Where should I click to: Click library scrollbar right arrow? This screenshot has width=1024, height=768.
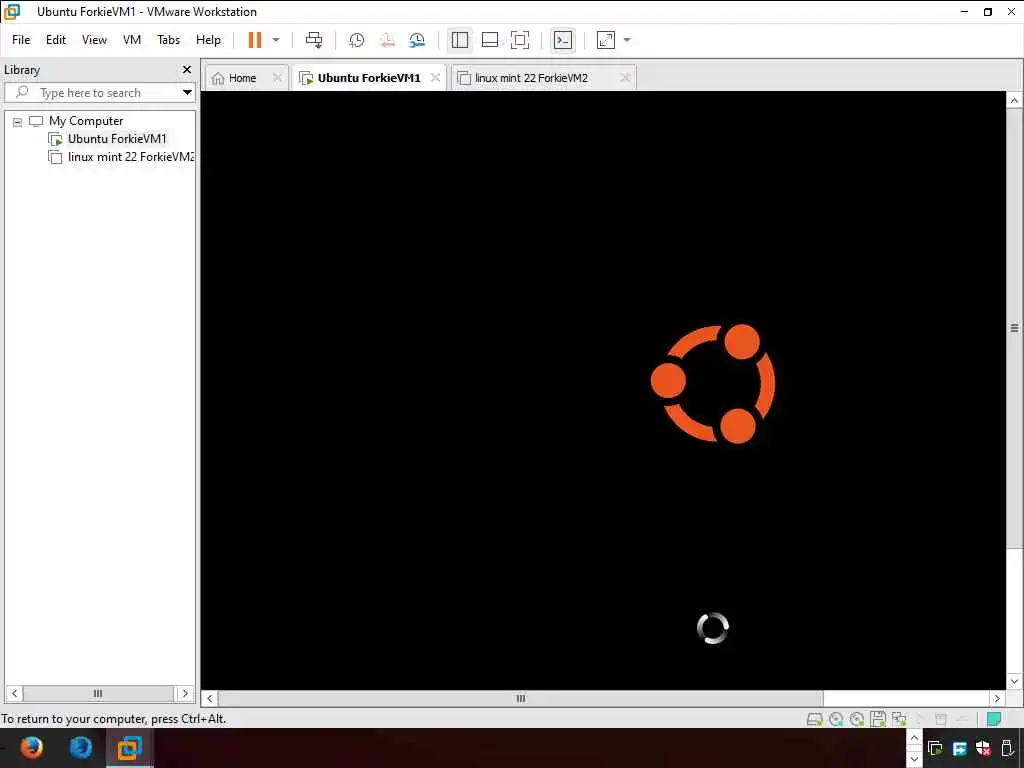(x=185, y=694)
